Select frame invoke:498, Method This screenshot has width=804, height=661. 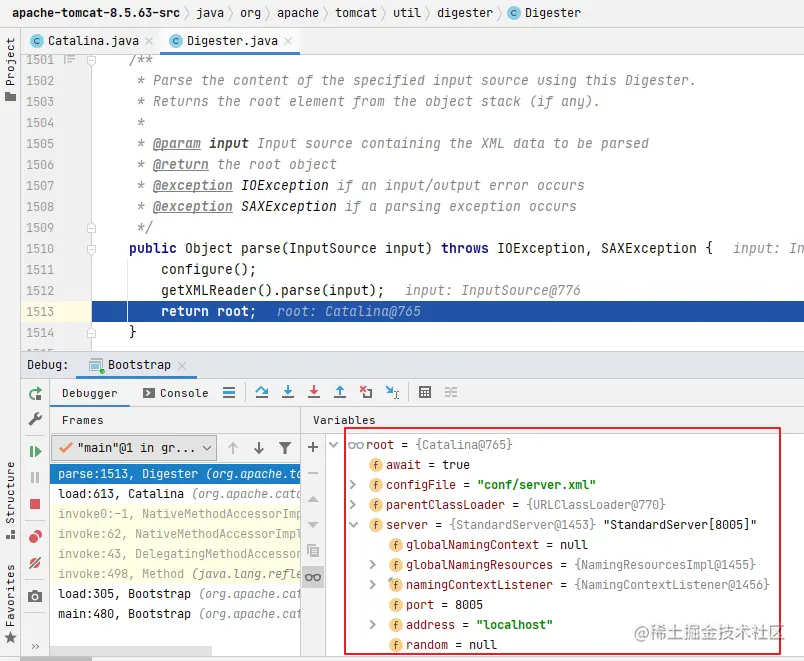tap(176, 574)
